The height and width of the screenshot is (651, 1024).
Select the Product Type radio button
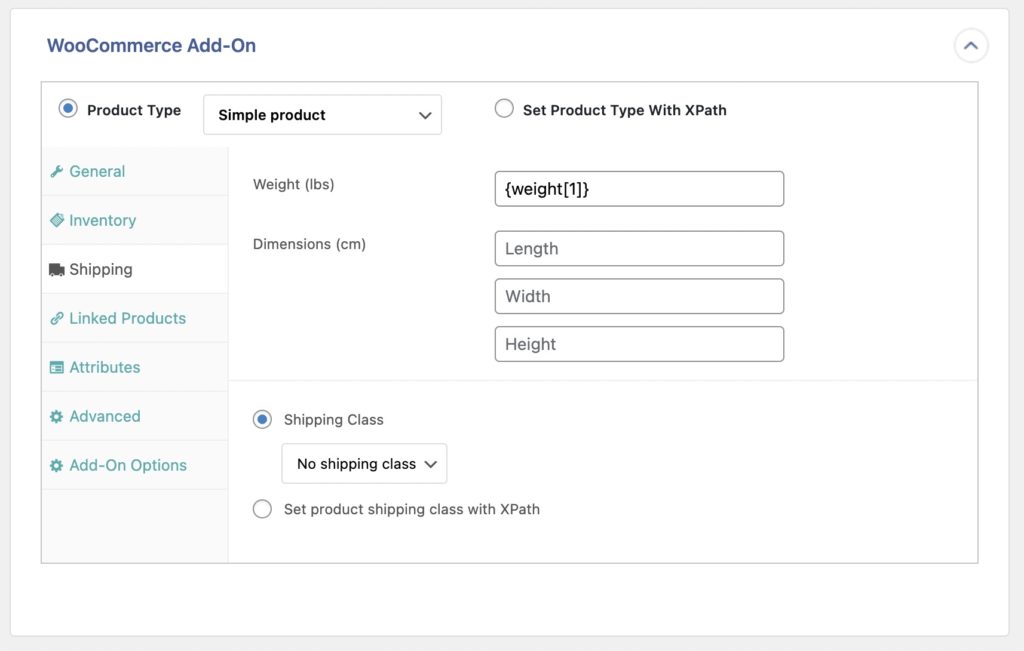tap(66, 110)
